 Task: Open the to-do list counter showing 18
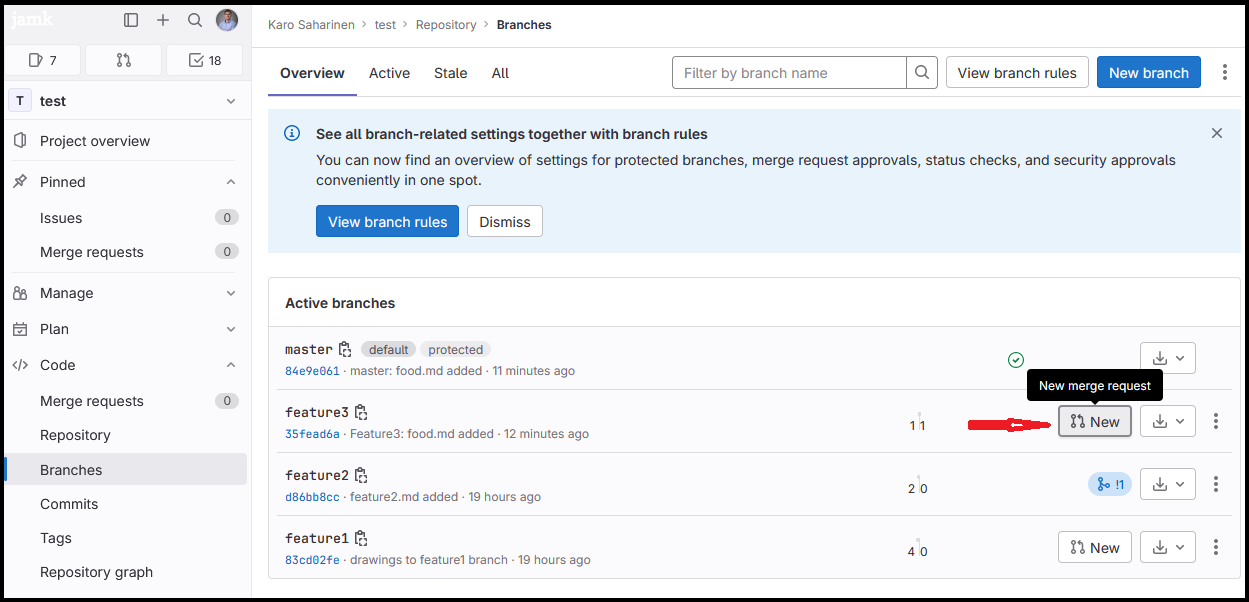tap(205, 60)
